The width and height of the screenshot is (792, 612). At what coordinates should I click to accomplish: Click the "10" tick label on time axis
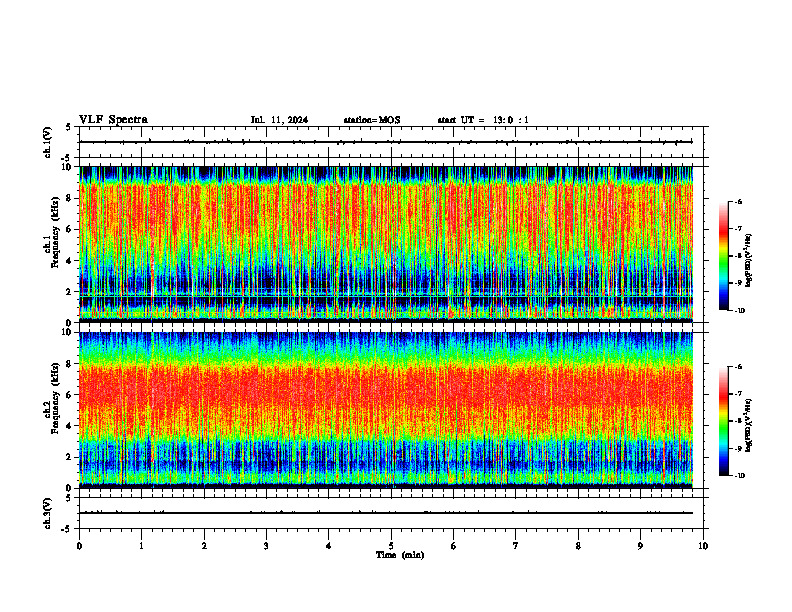(703, 546)
